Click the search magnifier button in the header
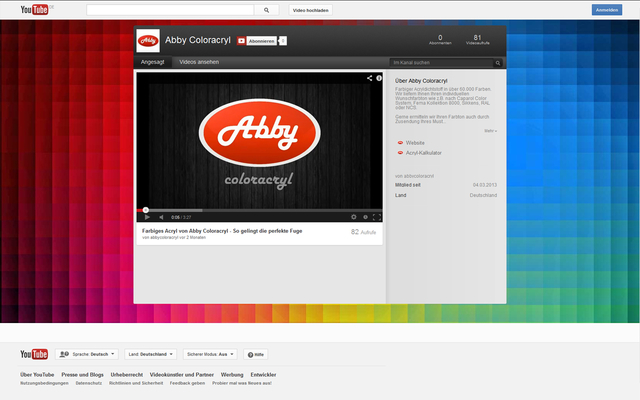This screenshot has height=400, width=640. tap(267, 10)
